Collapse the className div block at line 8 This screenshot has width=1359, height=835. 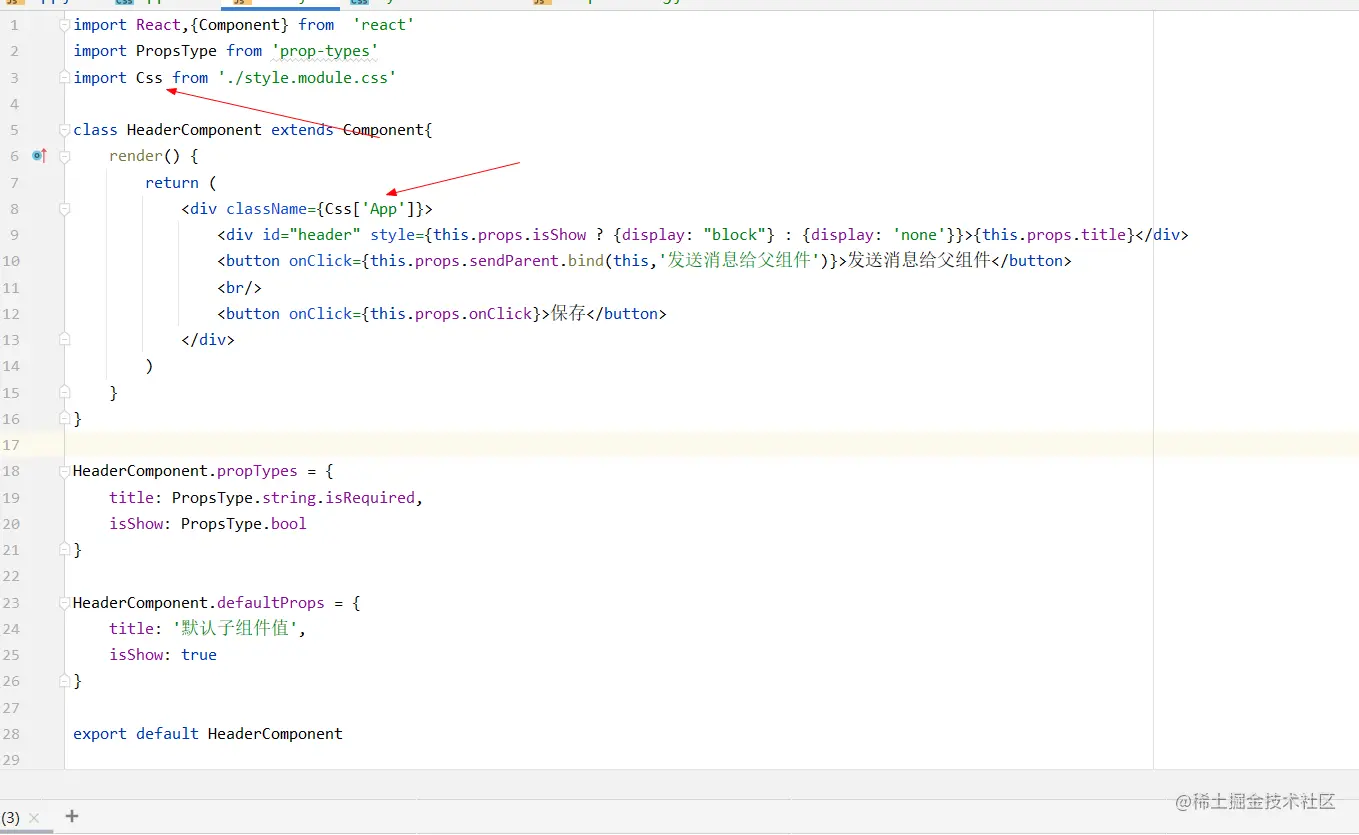click(65, 209)
